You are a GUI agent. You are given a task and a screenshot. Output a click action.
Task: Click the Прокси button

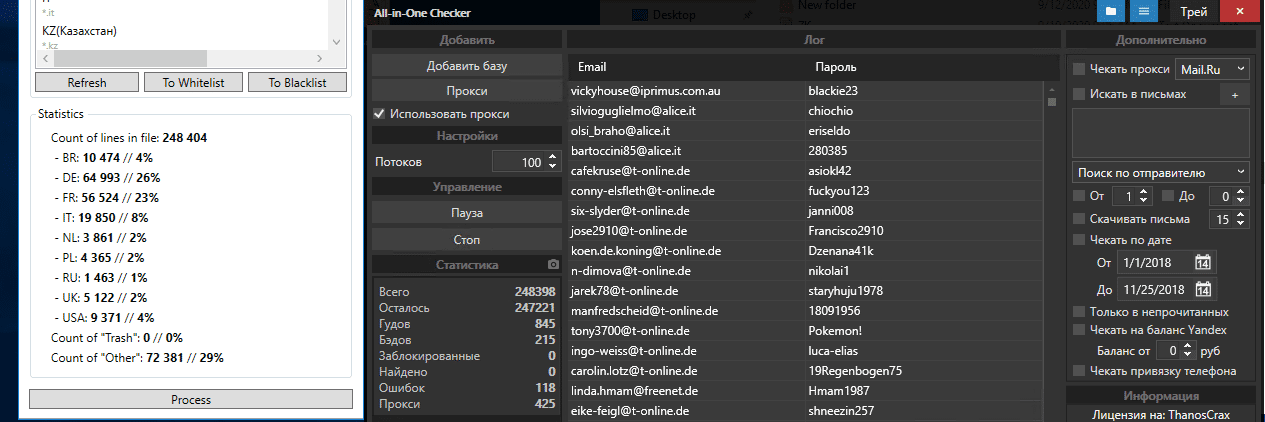466,91
